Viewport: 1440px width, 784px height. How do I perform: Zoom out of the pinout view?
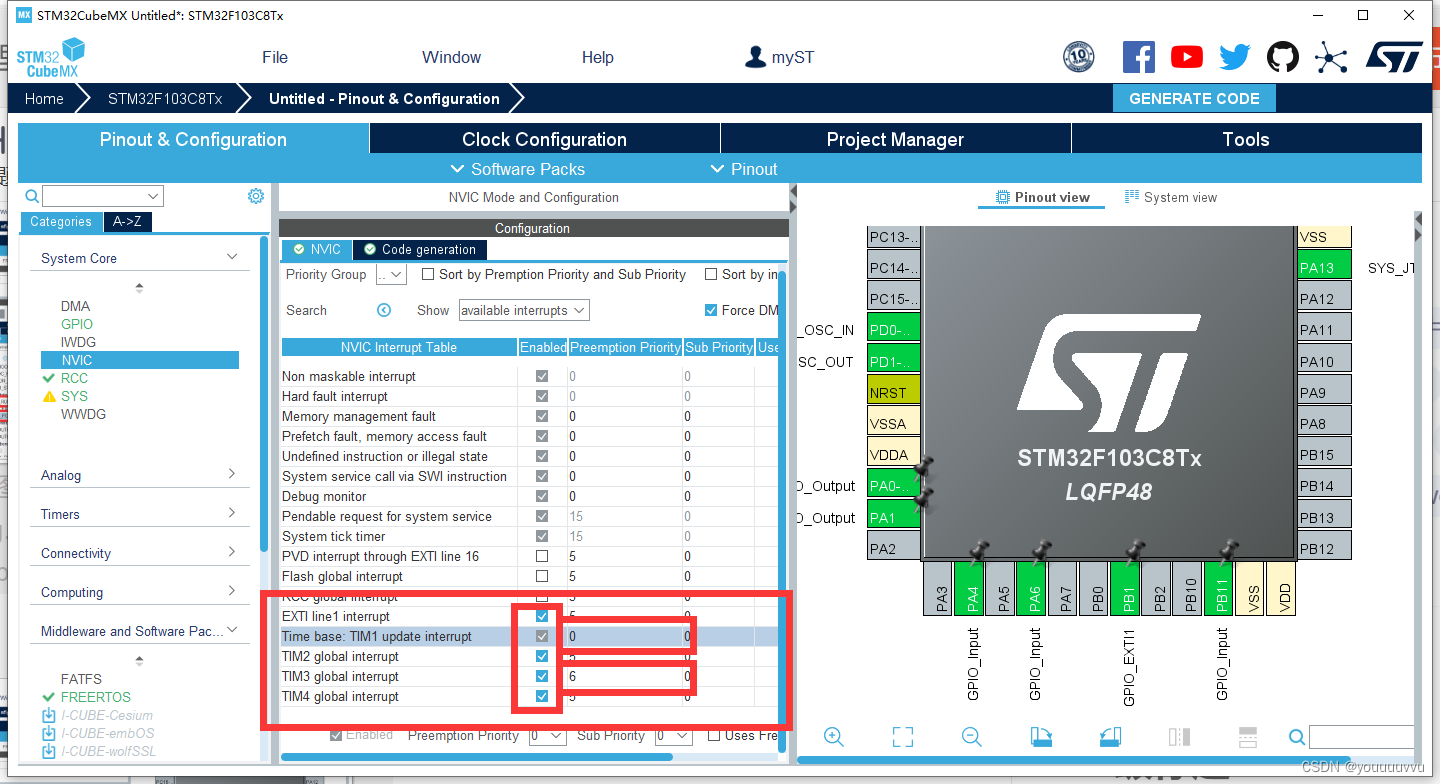[971, 736]
